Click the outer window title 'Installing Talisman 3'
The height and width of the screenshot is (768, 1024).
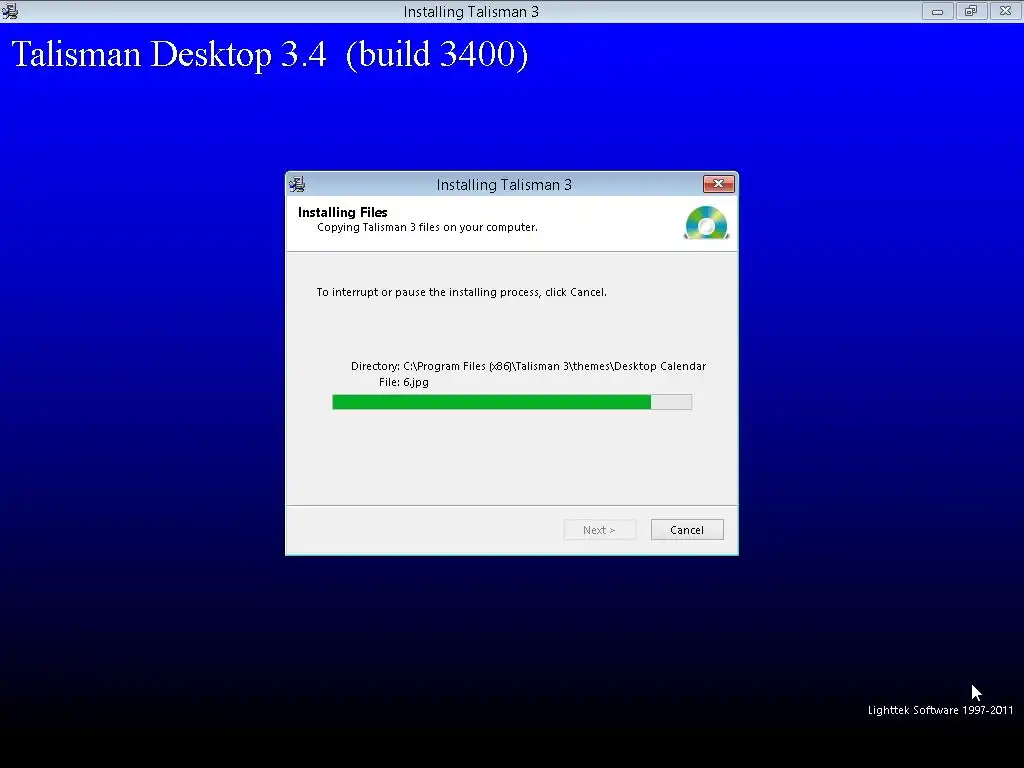tap(471, 12)
